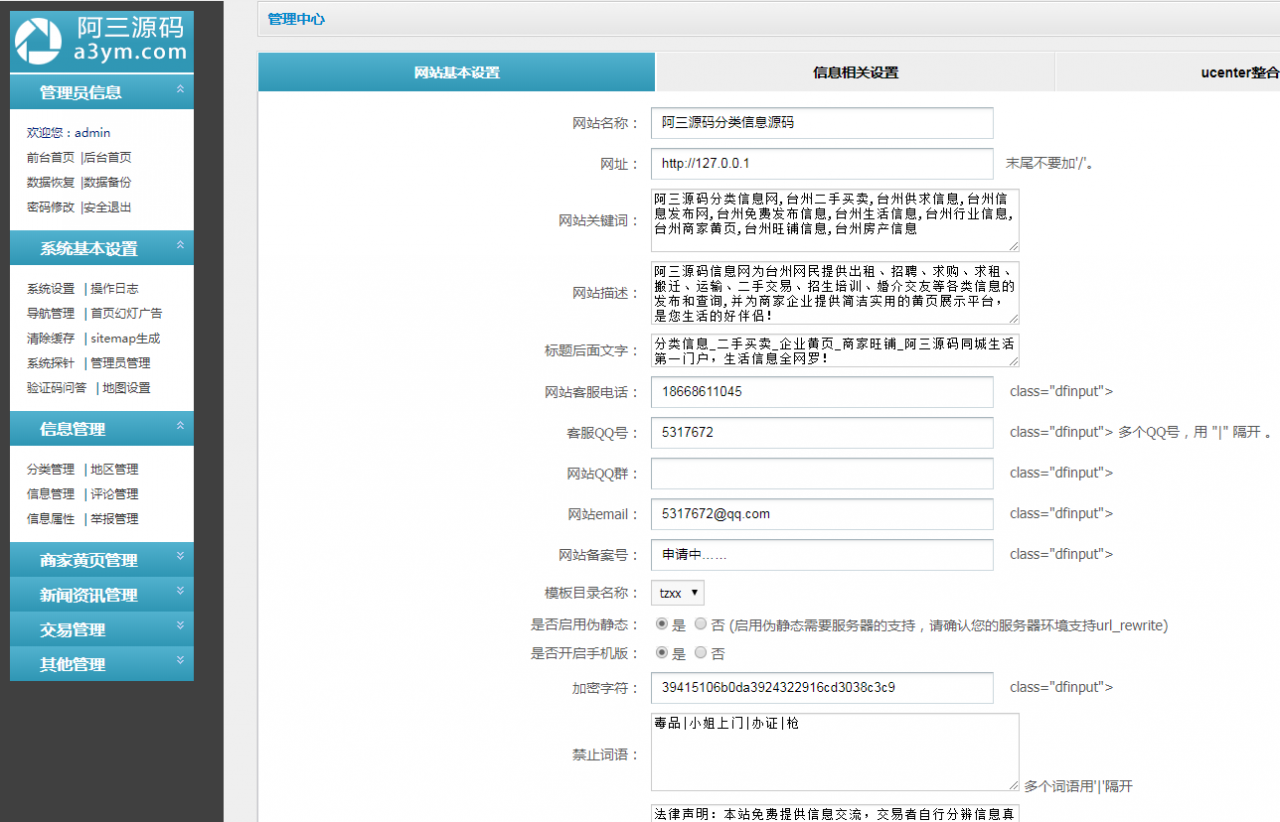
Task: Collapse the 信息管理 section chevron
Action: coord(180,426)
